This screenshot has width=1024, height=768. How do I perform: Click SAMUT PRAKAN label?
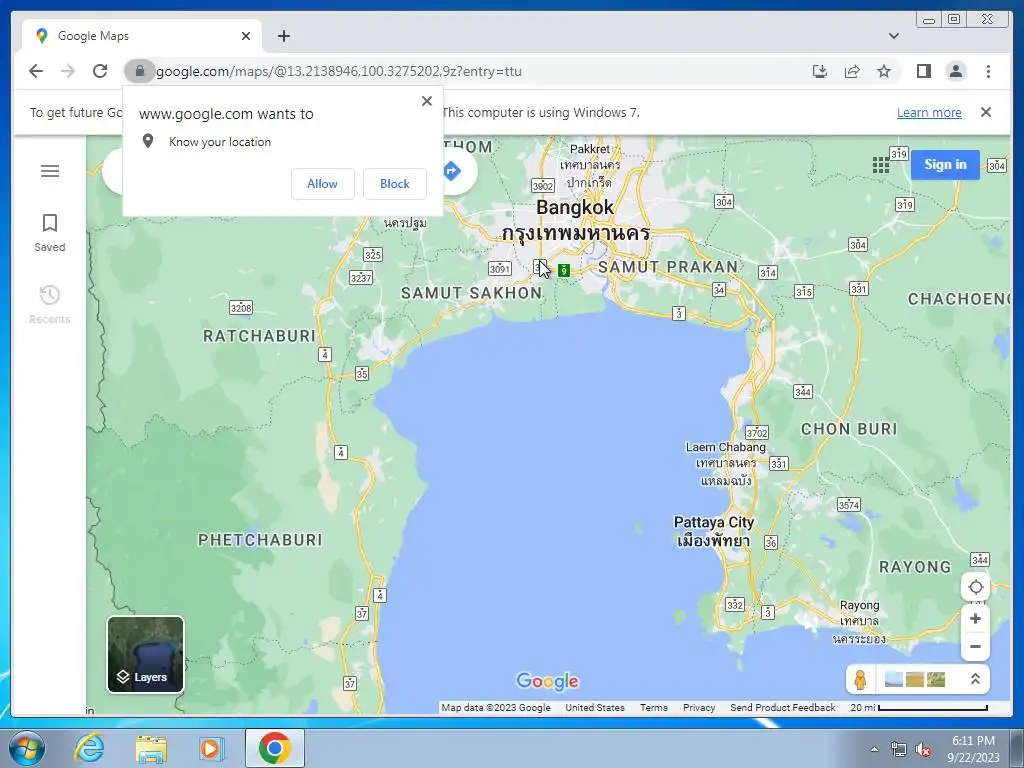tap(668, 266)
